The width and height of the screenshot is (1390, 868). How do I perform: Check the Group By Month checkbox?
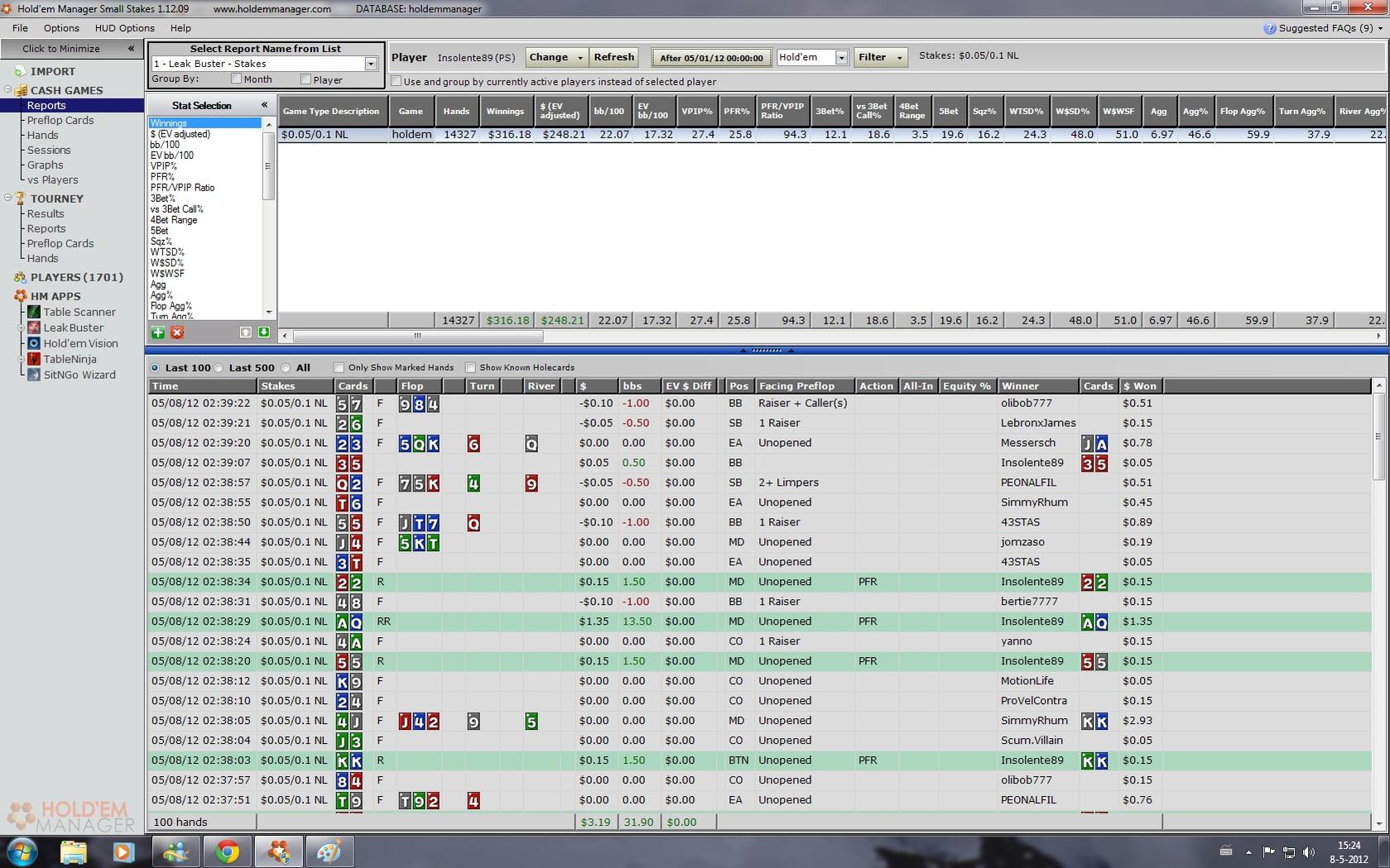point(236,79)
